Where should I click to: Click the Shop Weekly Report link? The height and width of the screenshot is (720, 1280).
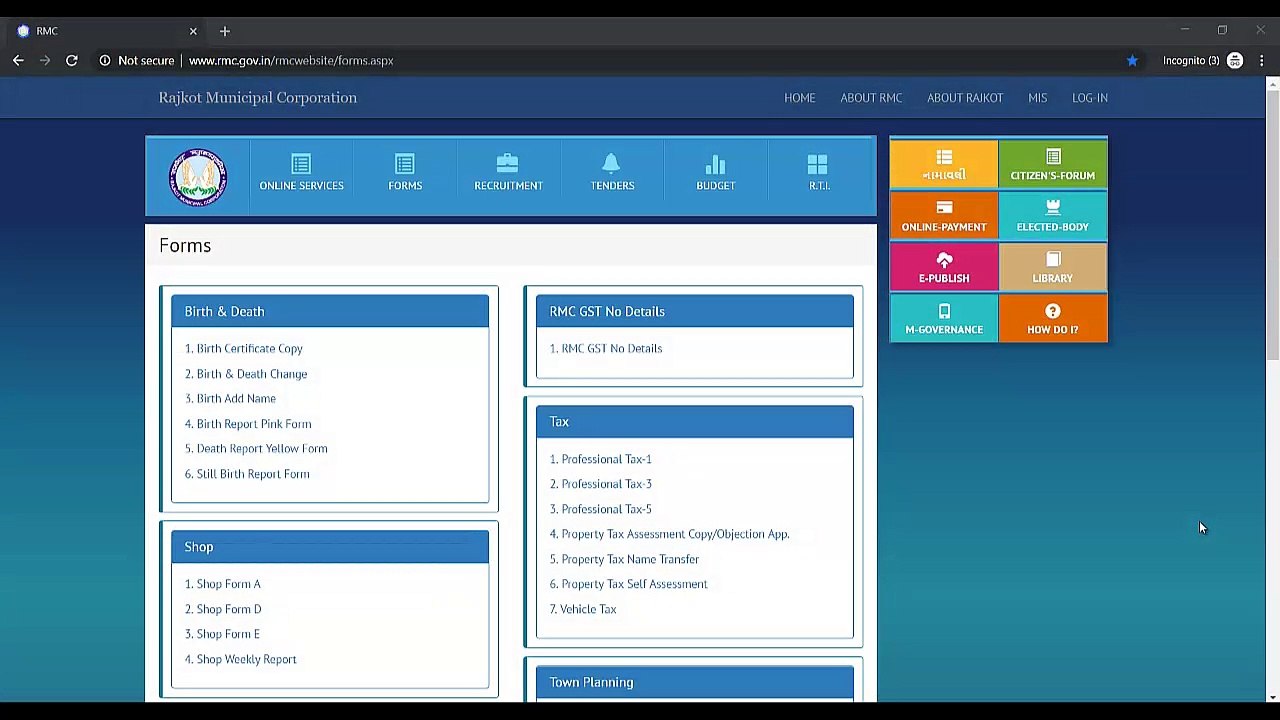pos(246,659)
